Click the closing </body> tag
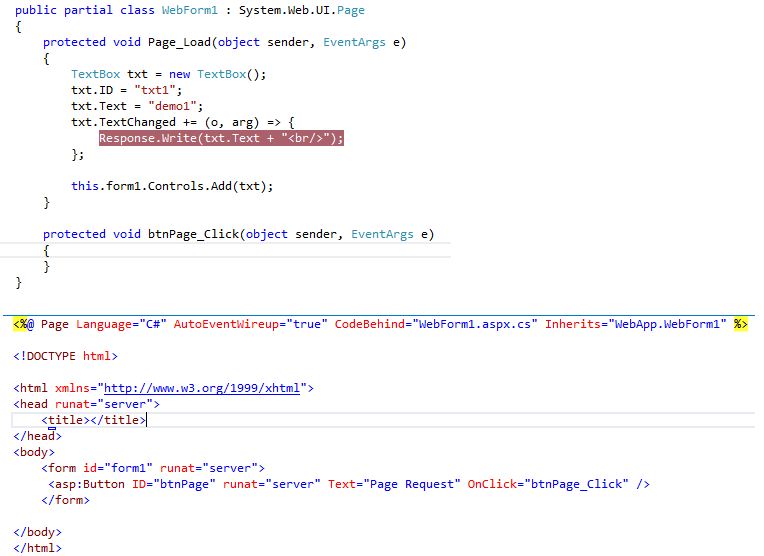 coord(38,532)
